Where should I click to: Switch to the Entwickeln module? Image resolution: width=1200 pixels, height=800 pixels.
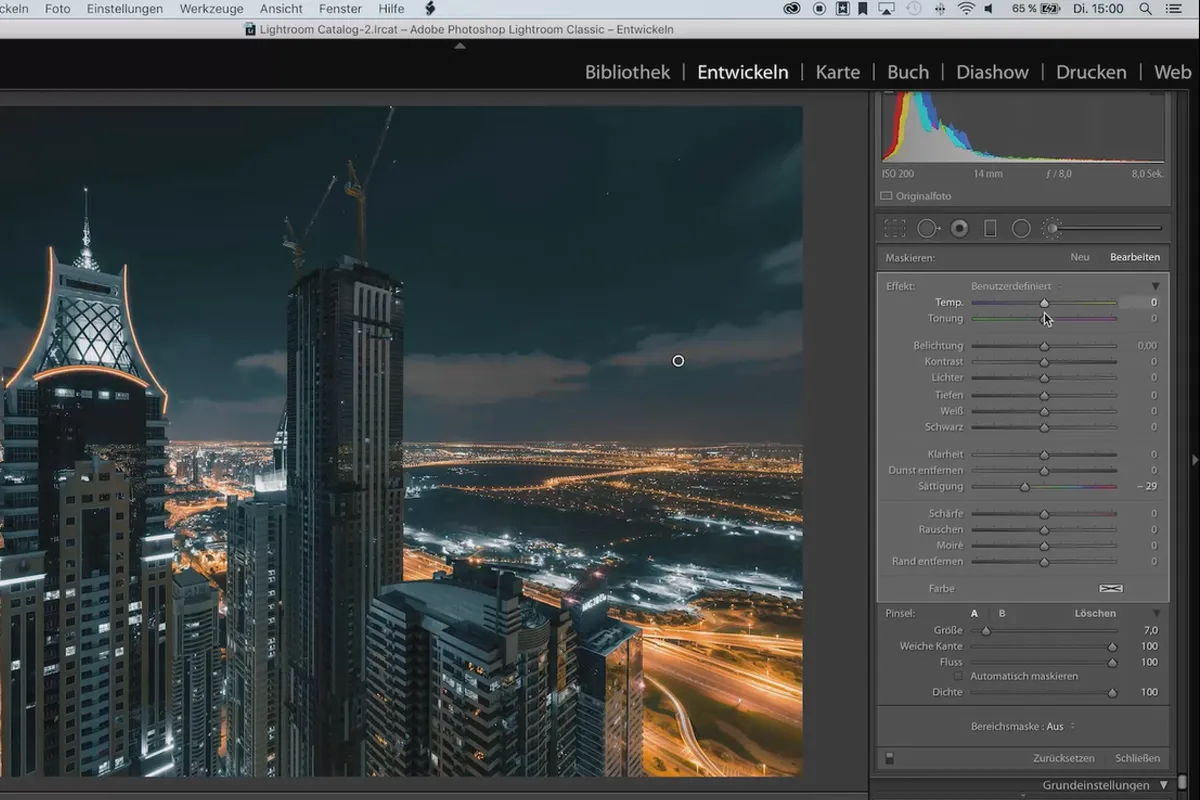[743, 72]
